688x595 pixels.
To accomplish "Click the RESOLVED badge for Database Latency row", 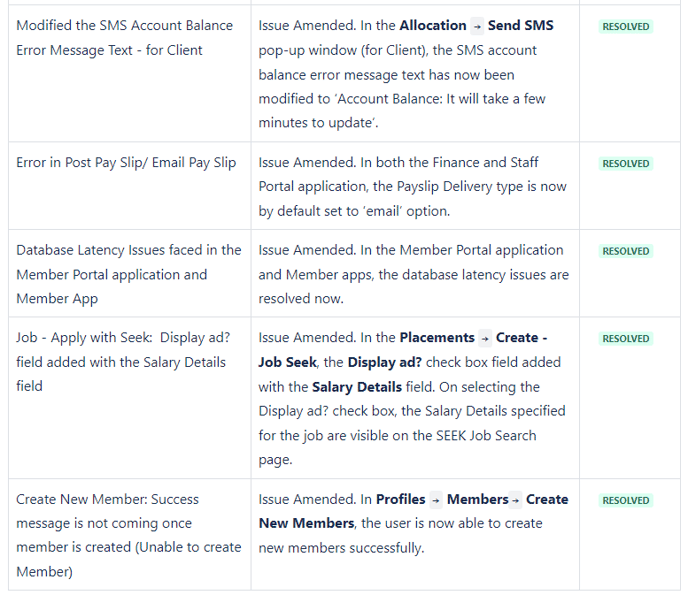I will [x=626, y=251].
